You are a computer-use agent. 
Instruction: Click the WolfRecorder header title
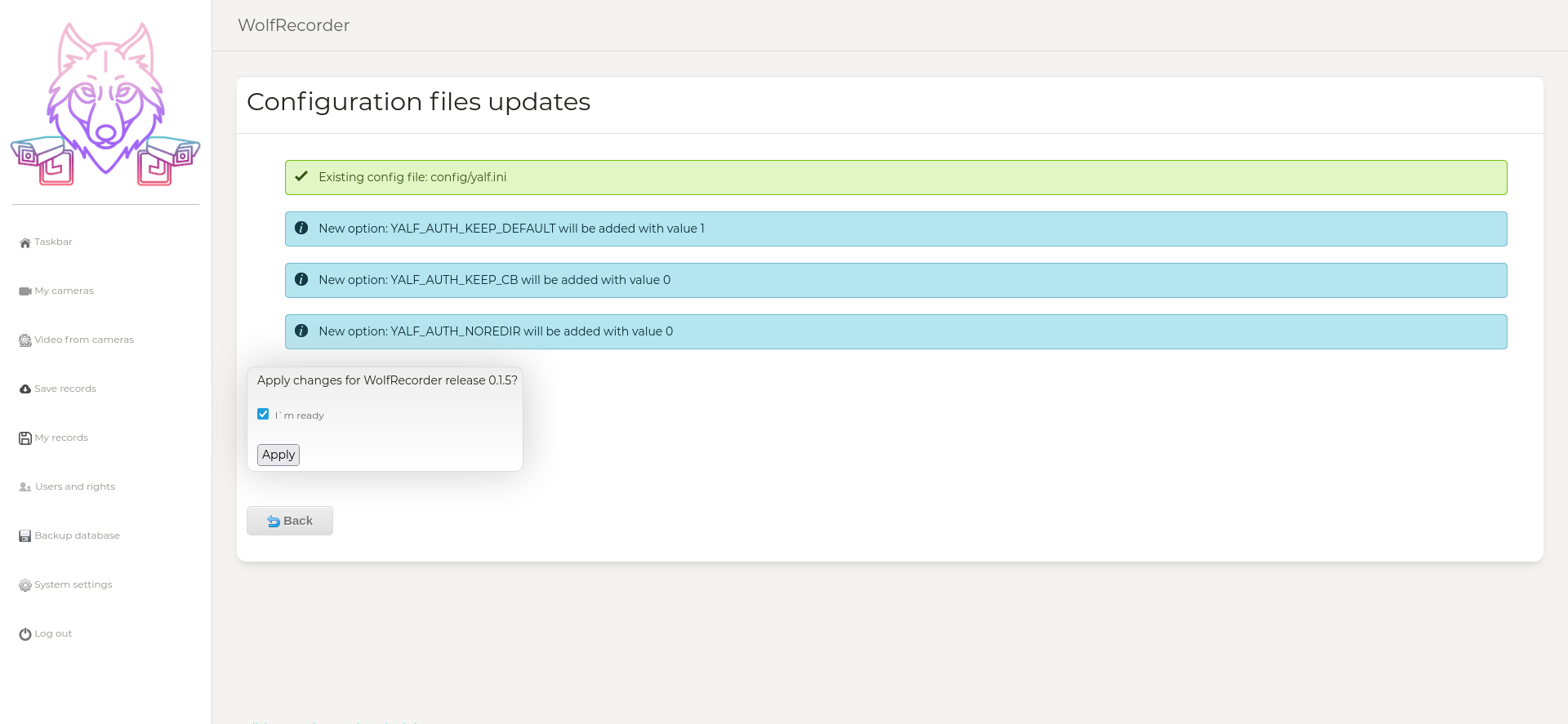[x=294, y=25]
